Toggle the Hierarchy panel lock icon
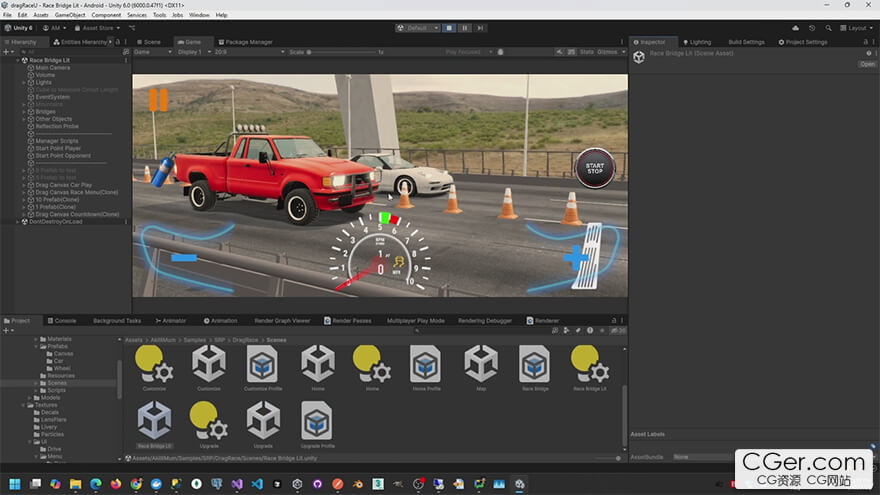This screenshot has height=495, width=880. tap(118, 42)
